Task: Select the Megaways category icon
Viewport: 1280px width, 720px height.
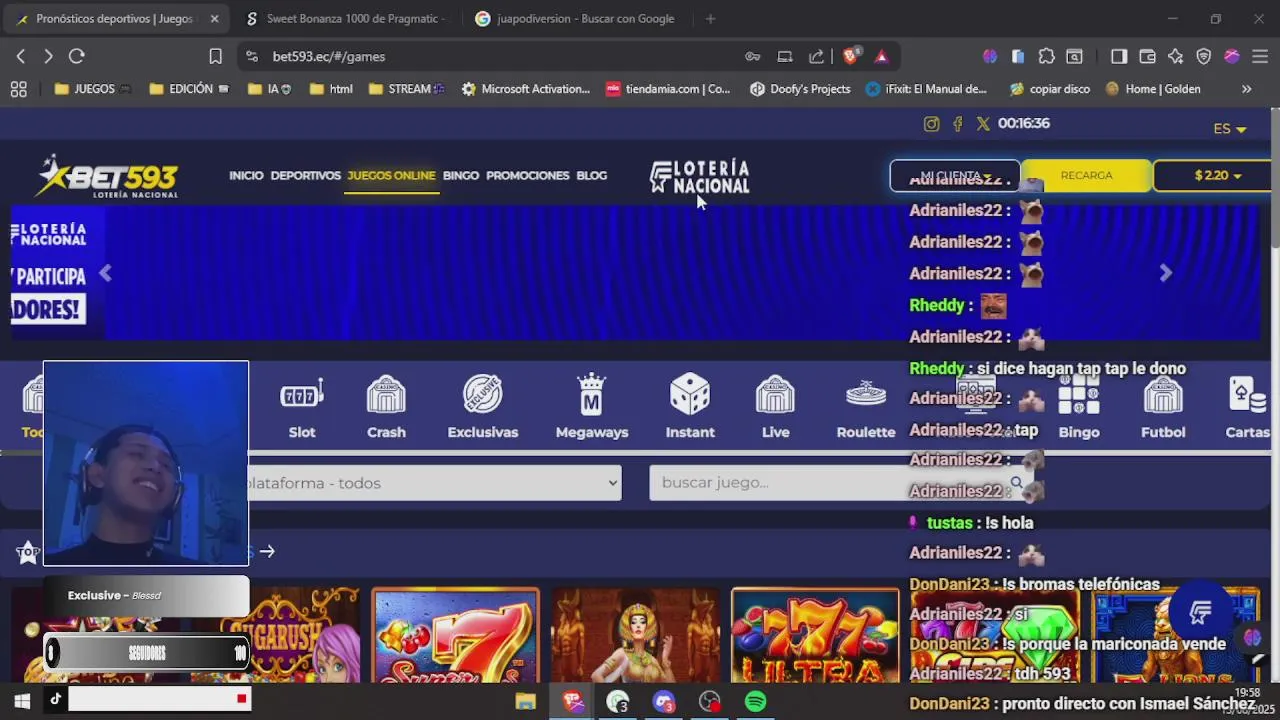Action: [592, 408]
